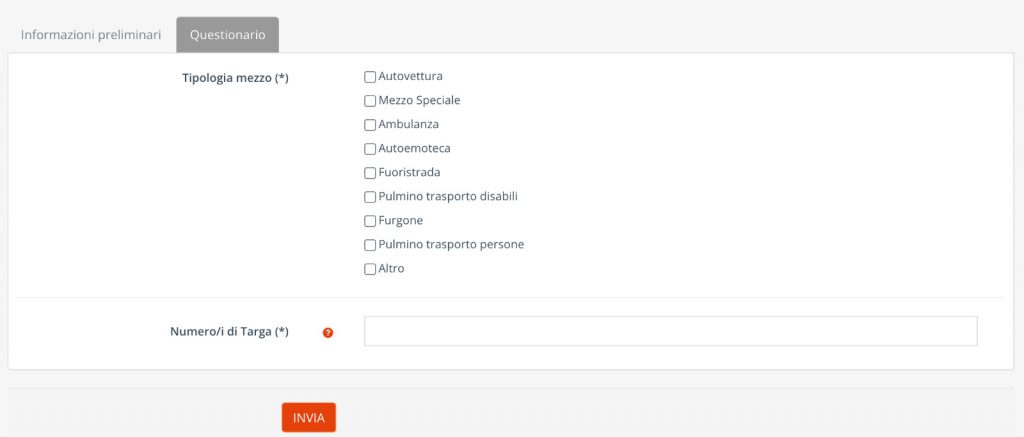
Task: Open the Questionario tab
Action: [x=227, y=35]
